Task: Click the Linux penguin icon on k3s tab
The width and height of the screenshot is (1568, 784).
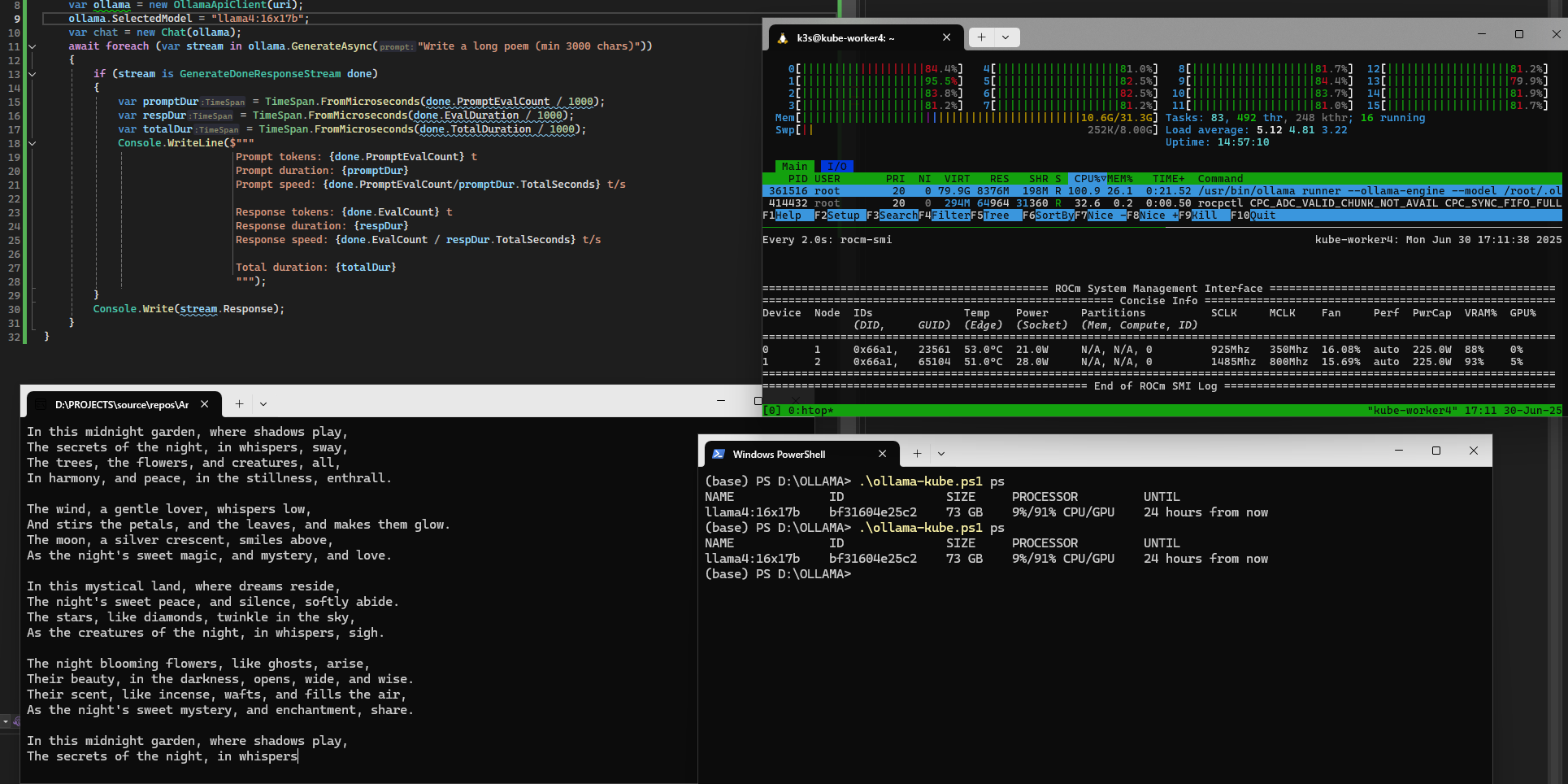Action: 783,38
